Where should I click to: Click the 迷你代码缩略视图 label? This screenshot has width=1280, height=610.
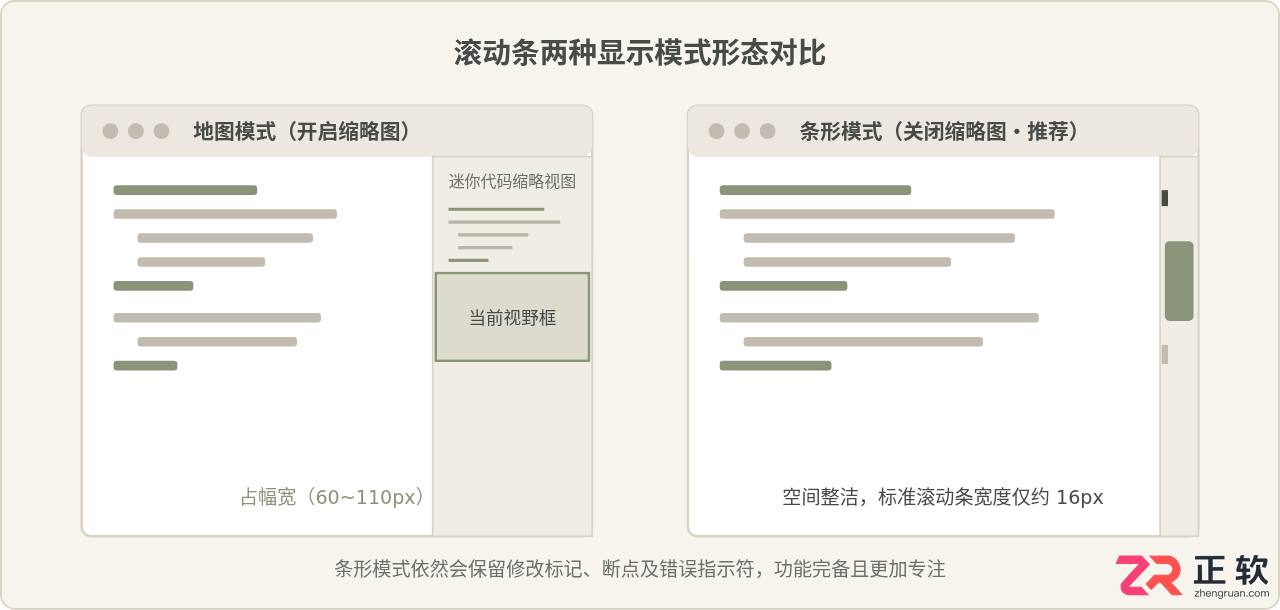[x=512, y=182]
